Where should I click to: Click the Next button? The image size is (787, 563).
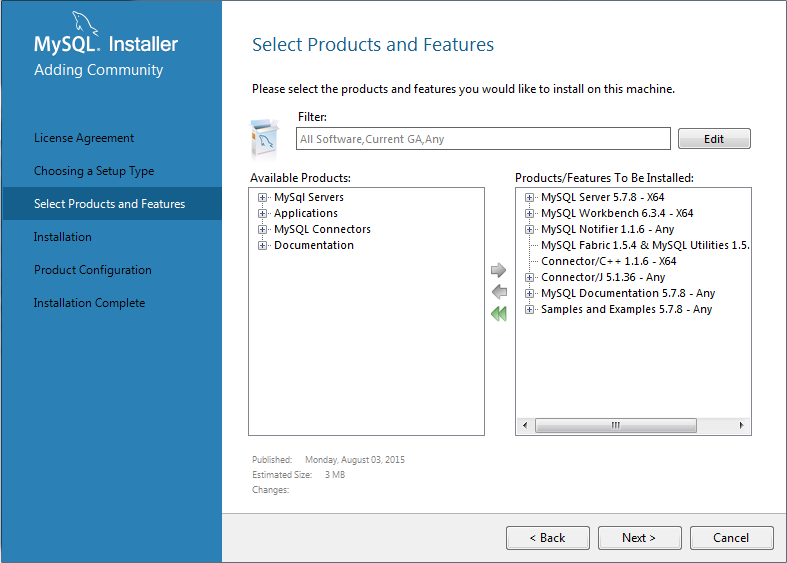(x=639, y=538)
